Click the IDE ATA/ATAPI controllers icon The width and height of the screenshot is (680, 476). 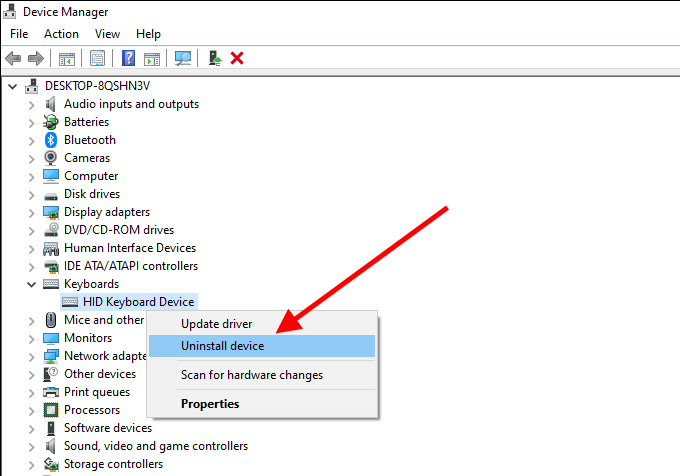tap(51, 266)
